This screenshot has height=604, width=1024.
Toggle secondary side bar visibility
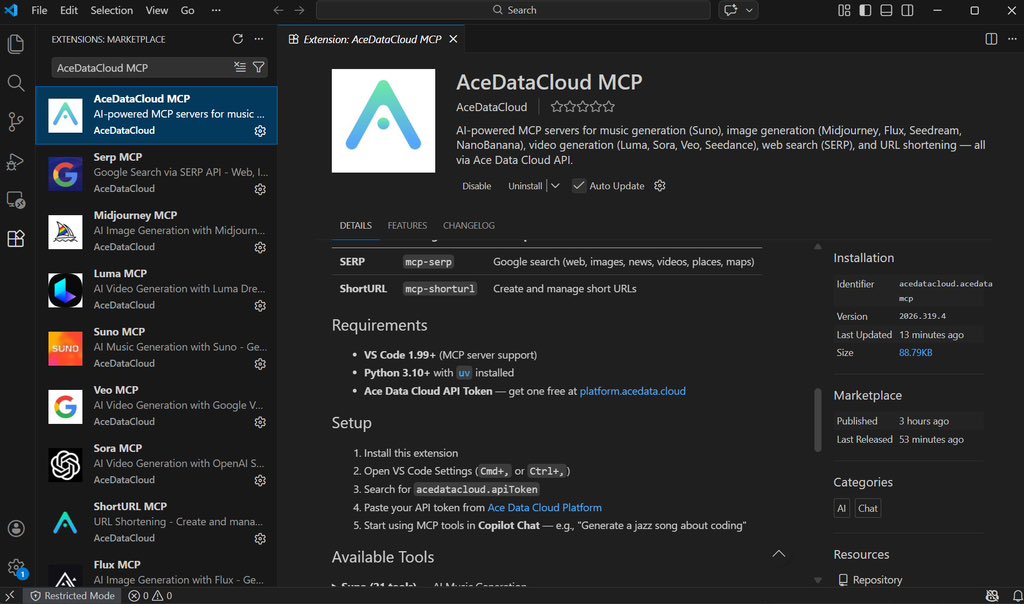(x=907, y=10)
